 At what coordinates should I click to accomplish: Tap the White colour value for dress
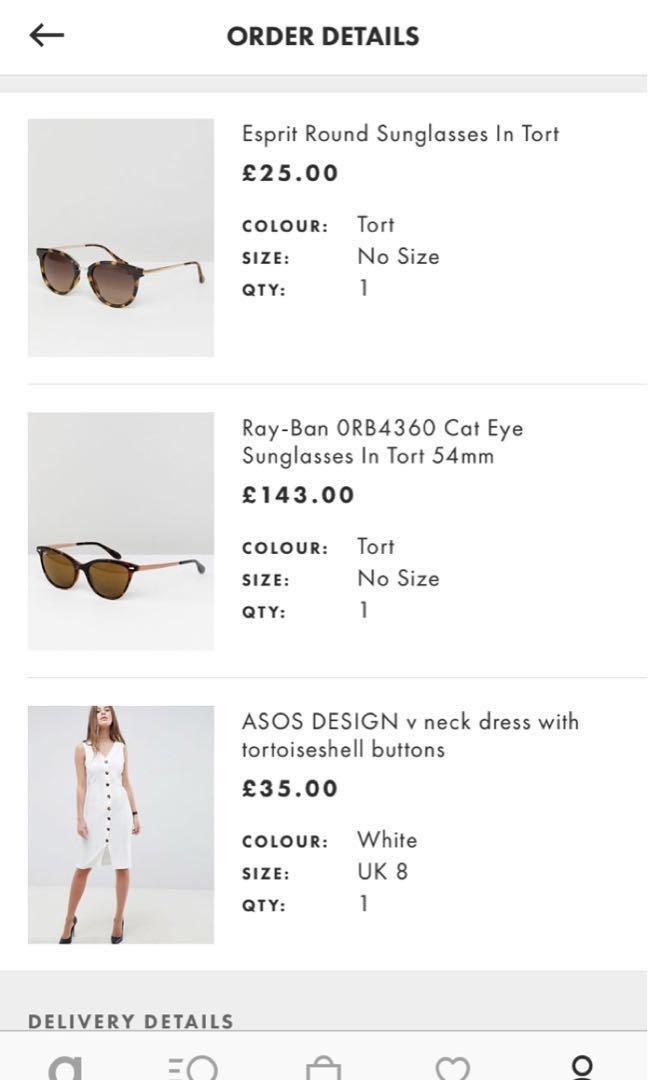[387, 840]
